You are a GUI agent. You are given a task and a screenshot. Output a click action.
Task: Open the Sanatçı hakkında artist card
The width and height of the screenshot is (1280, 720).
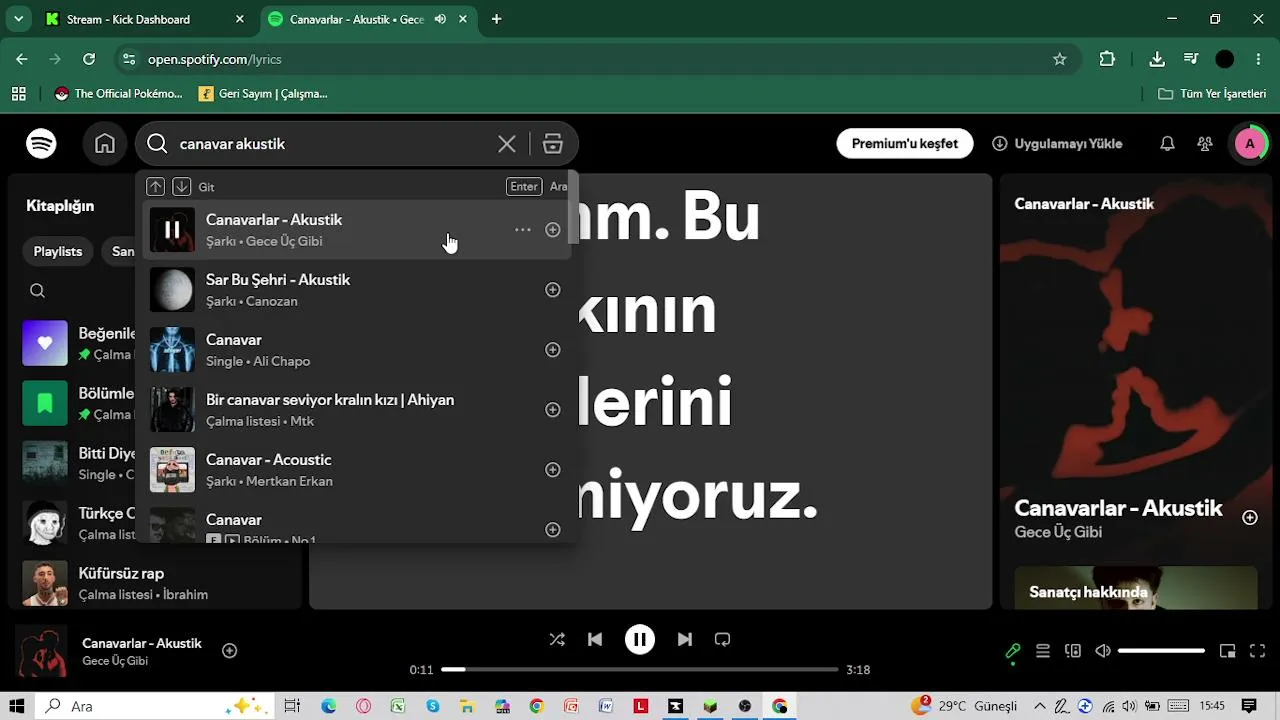click(x=1136, y=588)
